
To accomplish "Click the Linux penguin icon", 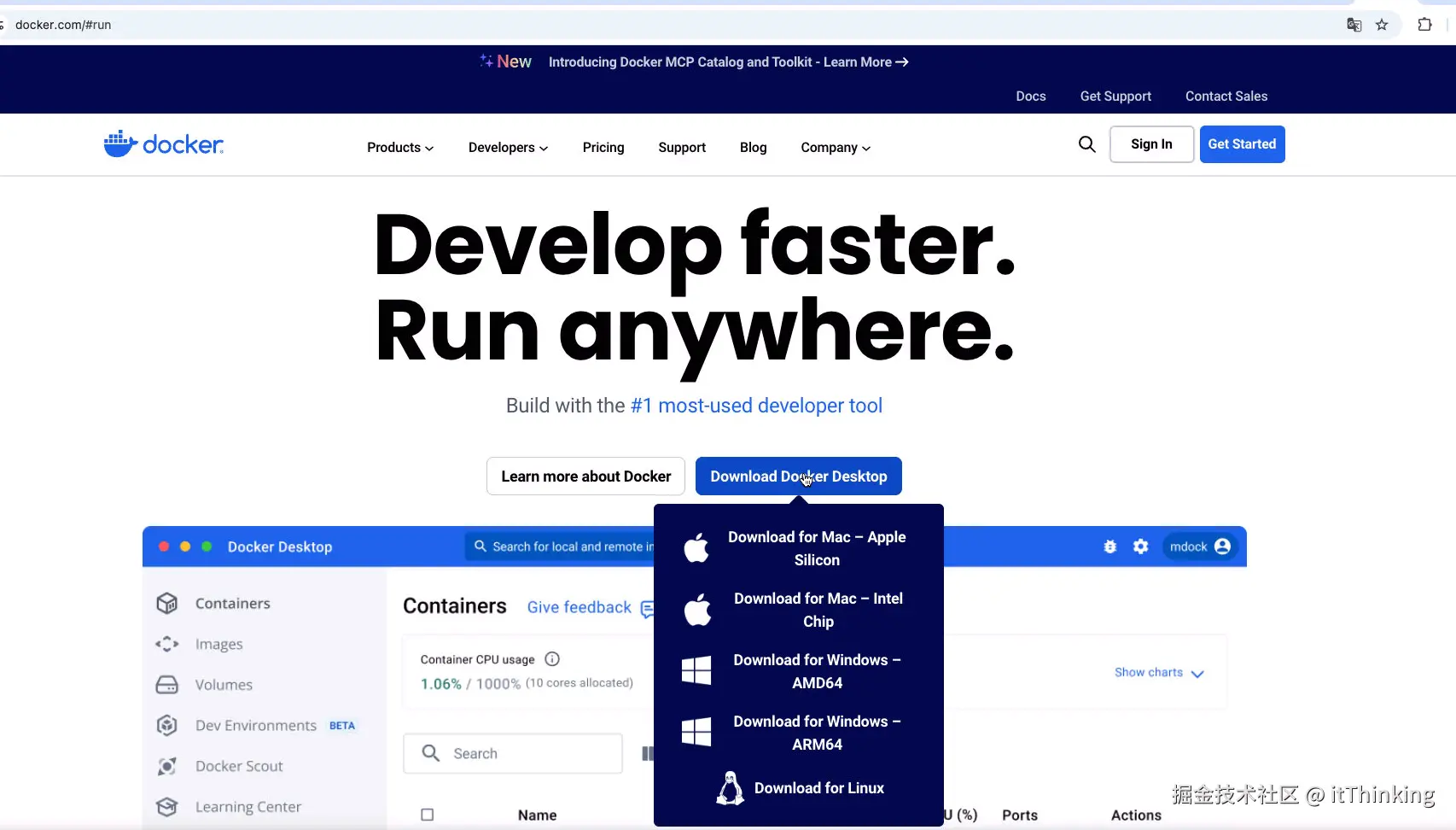I will (x=730, y=788).
